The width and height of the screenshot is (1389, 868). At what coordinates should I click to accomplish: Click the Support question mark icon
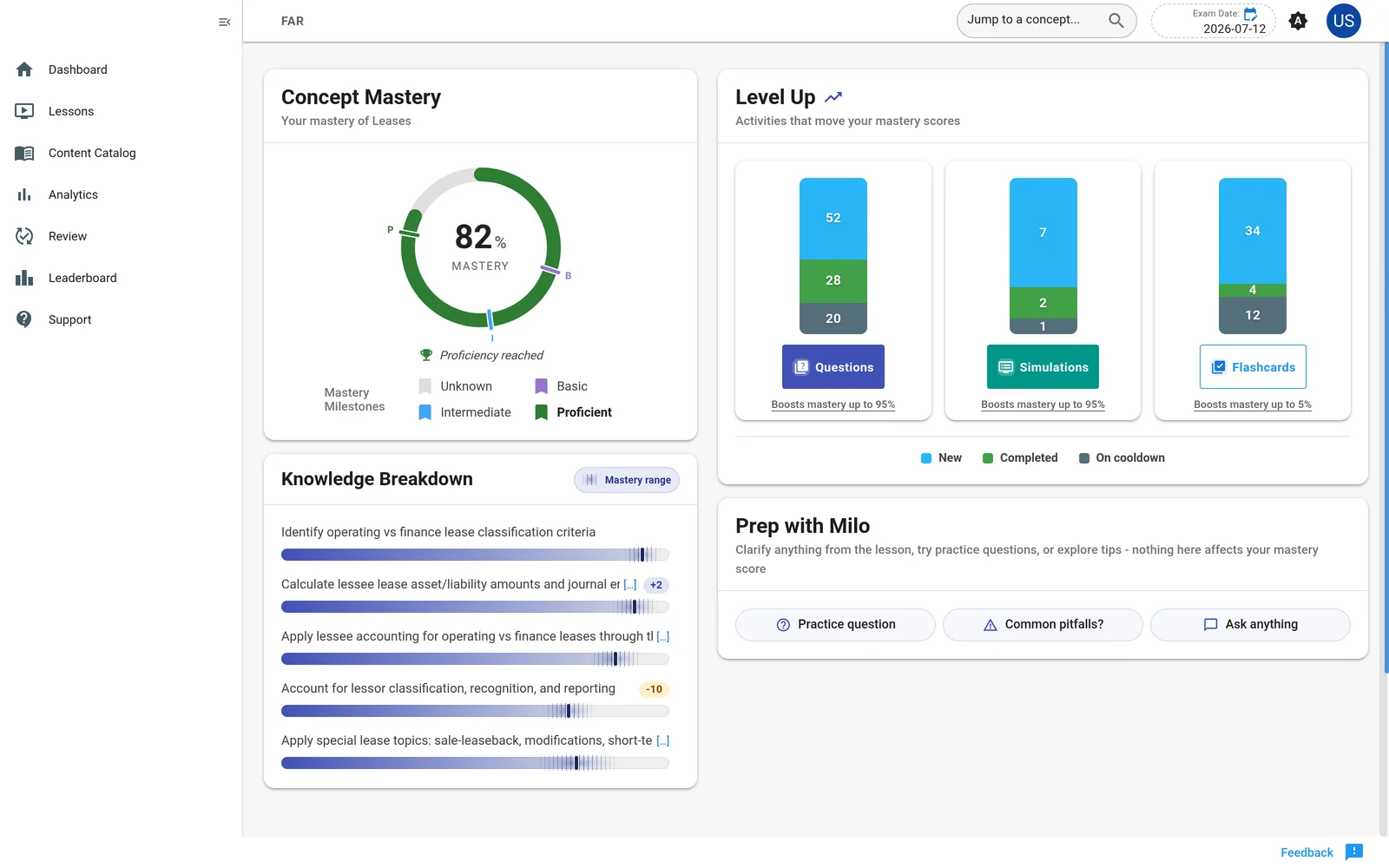(x=24, y=319)
